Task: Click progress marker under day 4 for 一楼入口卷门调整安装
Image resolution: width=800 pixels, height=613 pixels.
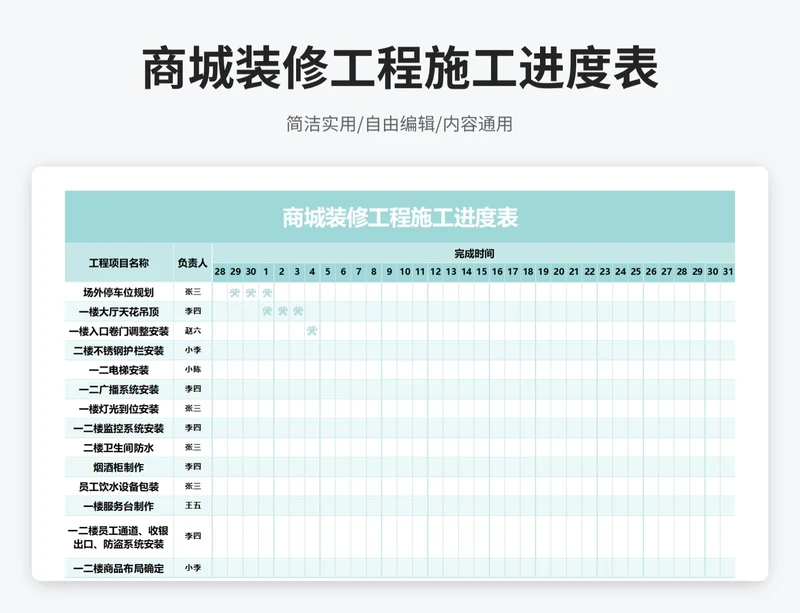Action: [312, 331]
